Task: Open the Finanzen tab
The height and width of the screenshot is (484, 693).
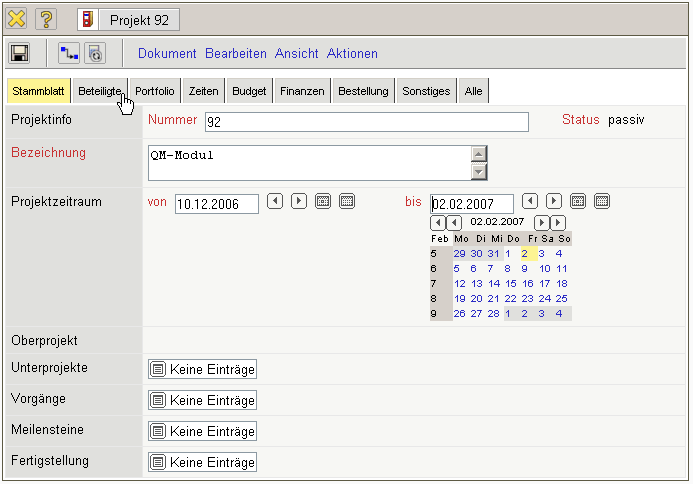Action: [302, 91]
